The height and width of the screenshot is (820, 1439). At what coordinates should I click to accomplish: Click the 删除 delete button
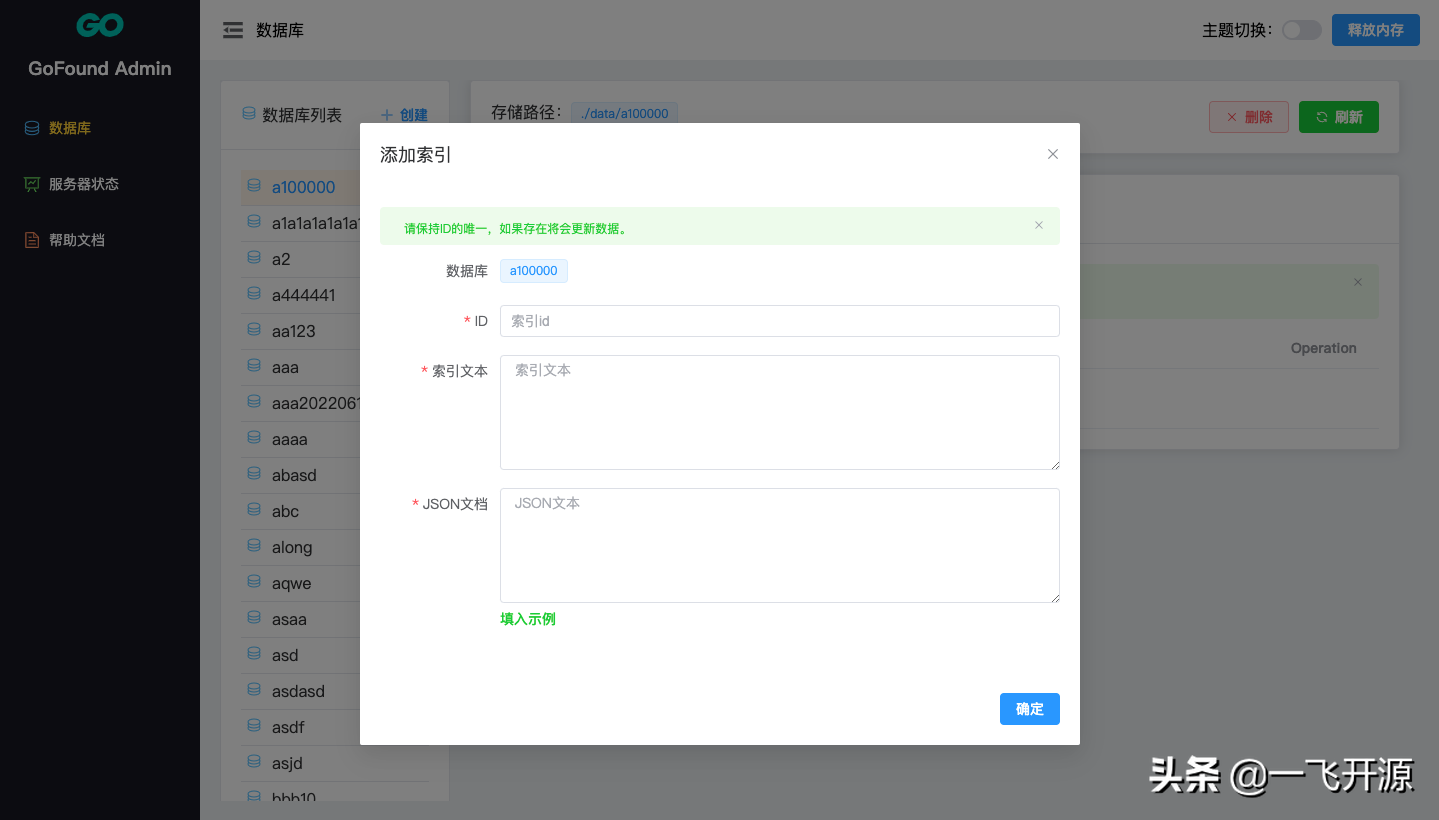click(x=1249, y=117)
